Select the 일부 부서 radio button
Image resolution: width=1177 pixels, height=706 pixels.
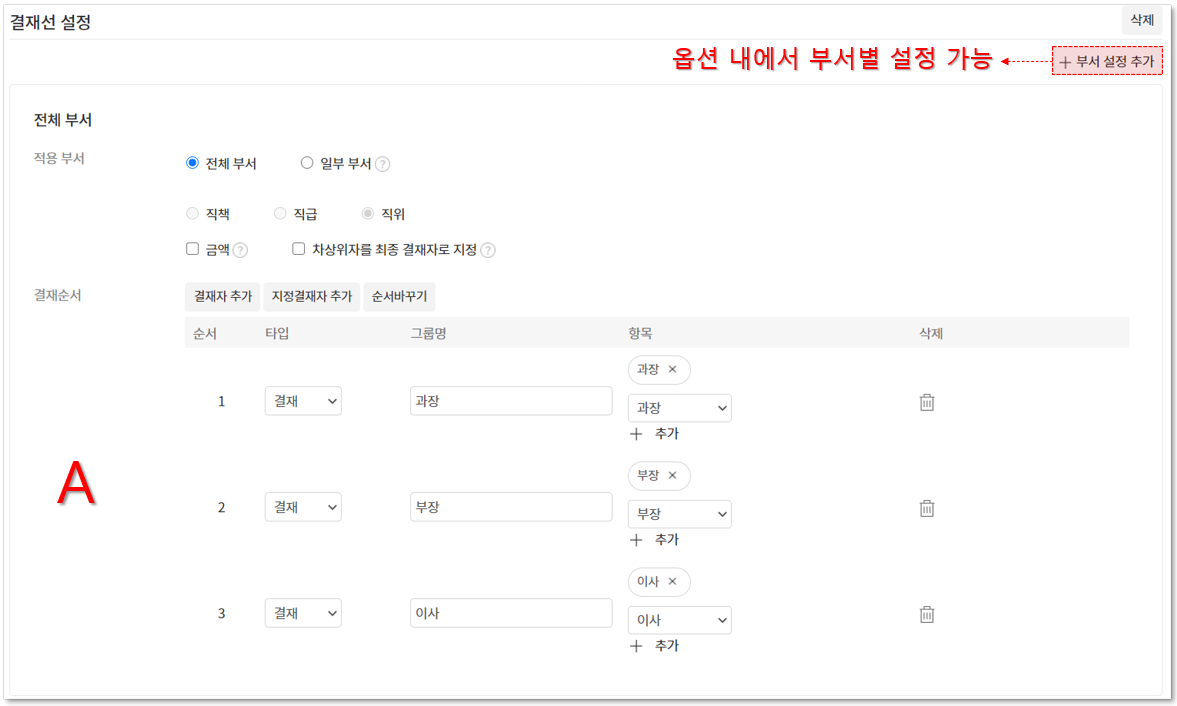(307, 163)
